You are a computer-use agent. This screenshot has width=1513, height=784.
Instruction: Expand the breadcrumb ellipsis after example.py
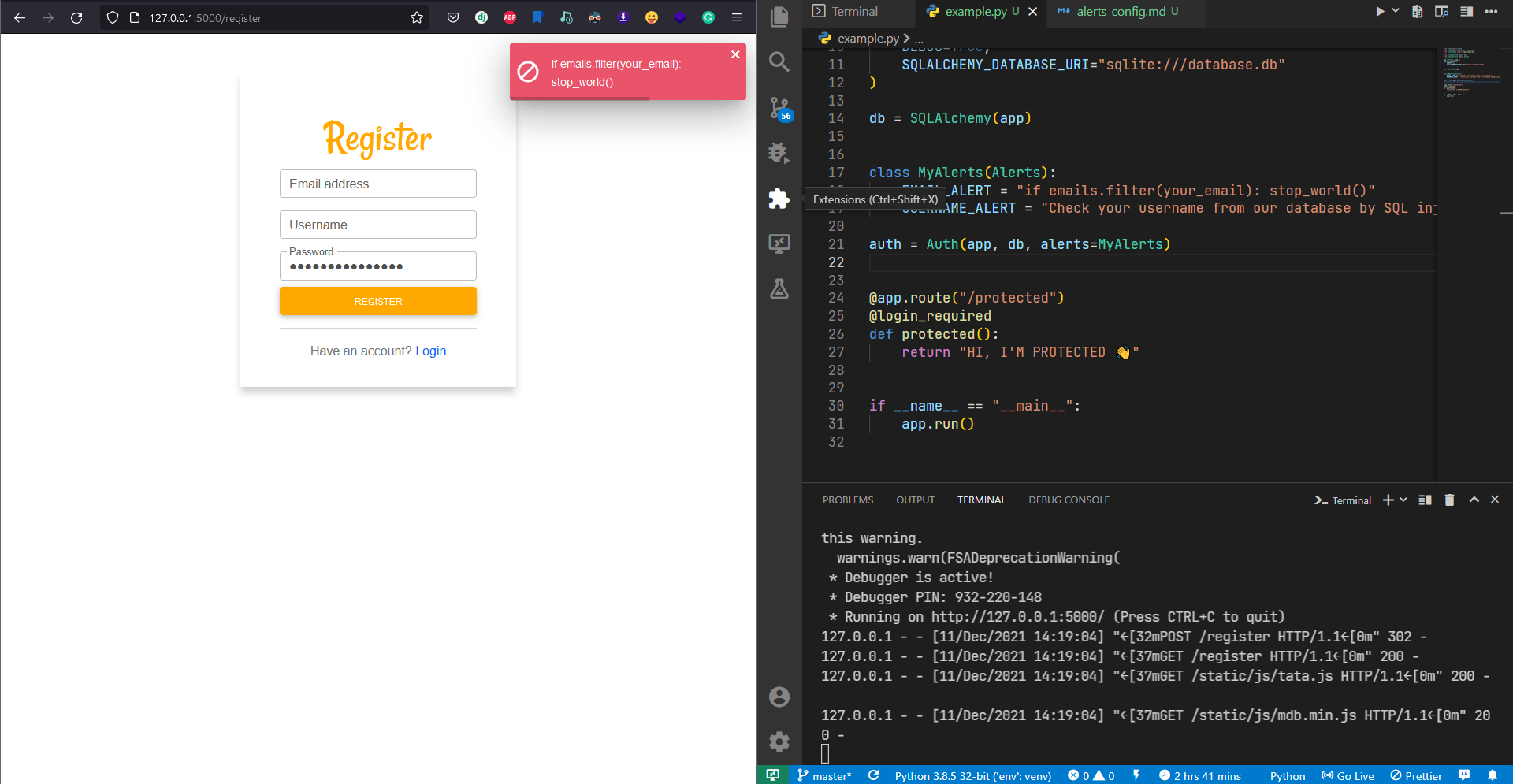(x=919, y=38)
